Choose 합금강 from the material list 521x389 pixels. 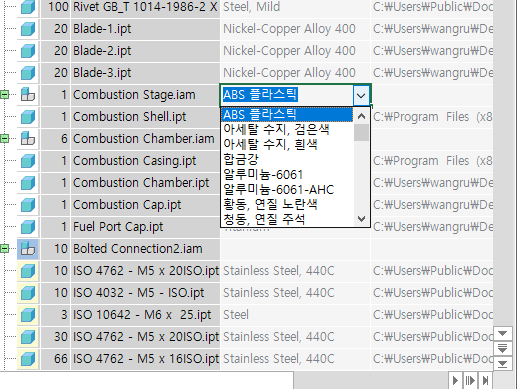click(x=287, y=159)
